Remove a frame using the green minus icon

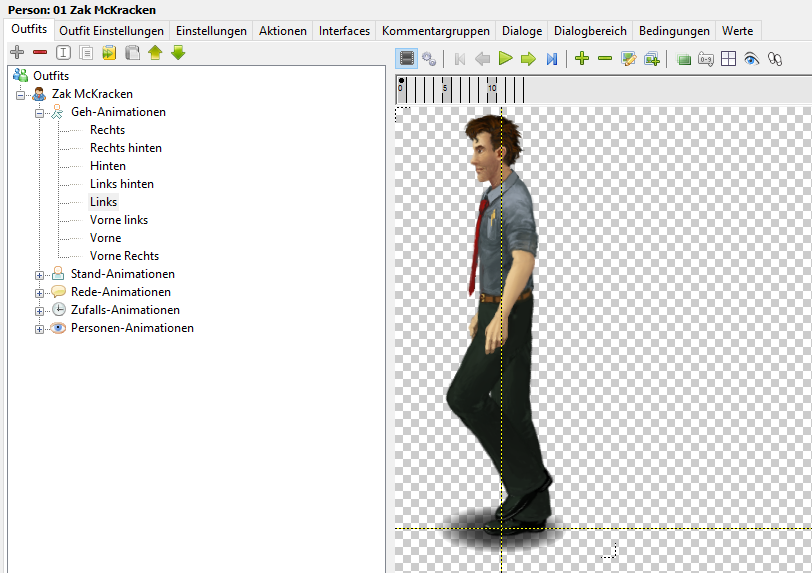605,59
